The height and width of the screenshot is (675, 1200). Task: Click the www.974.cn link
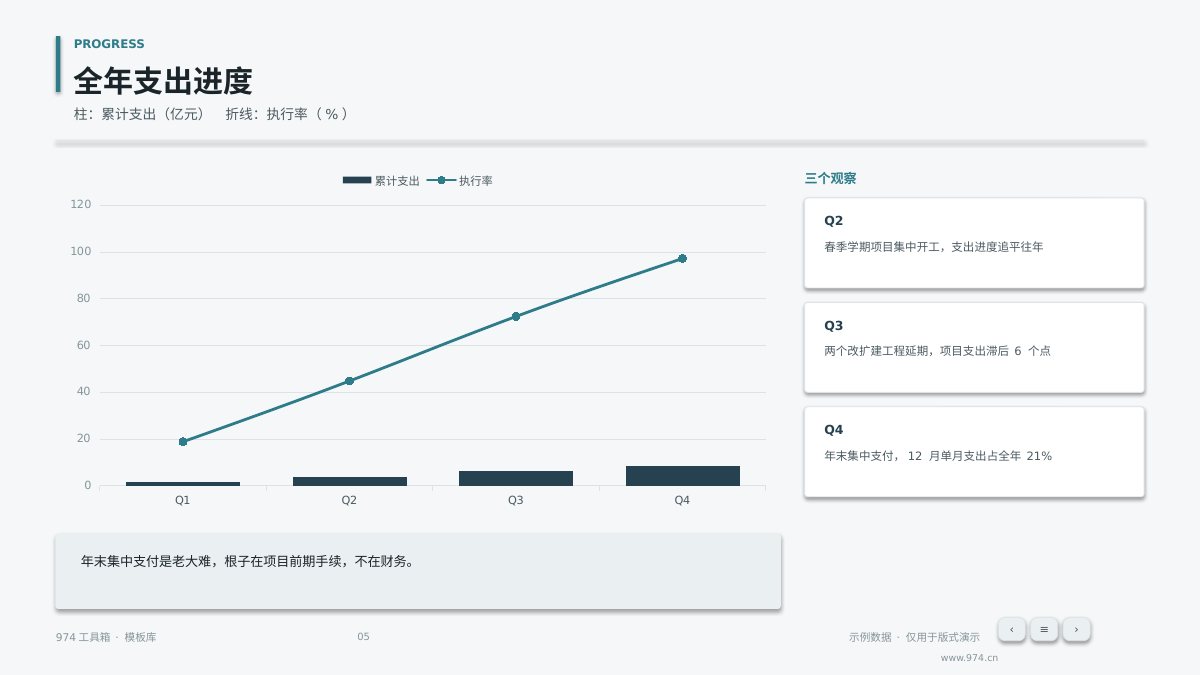tap(969, 658)
